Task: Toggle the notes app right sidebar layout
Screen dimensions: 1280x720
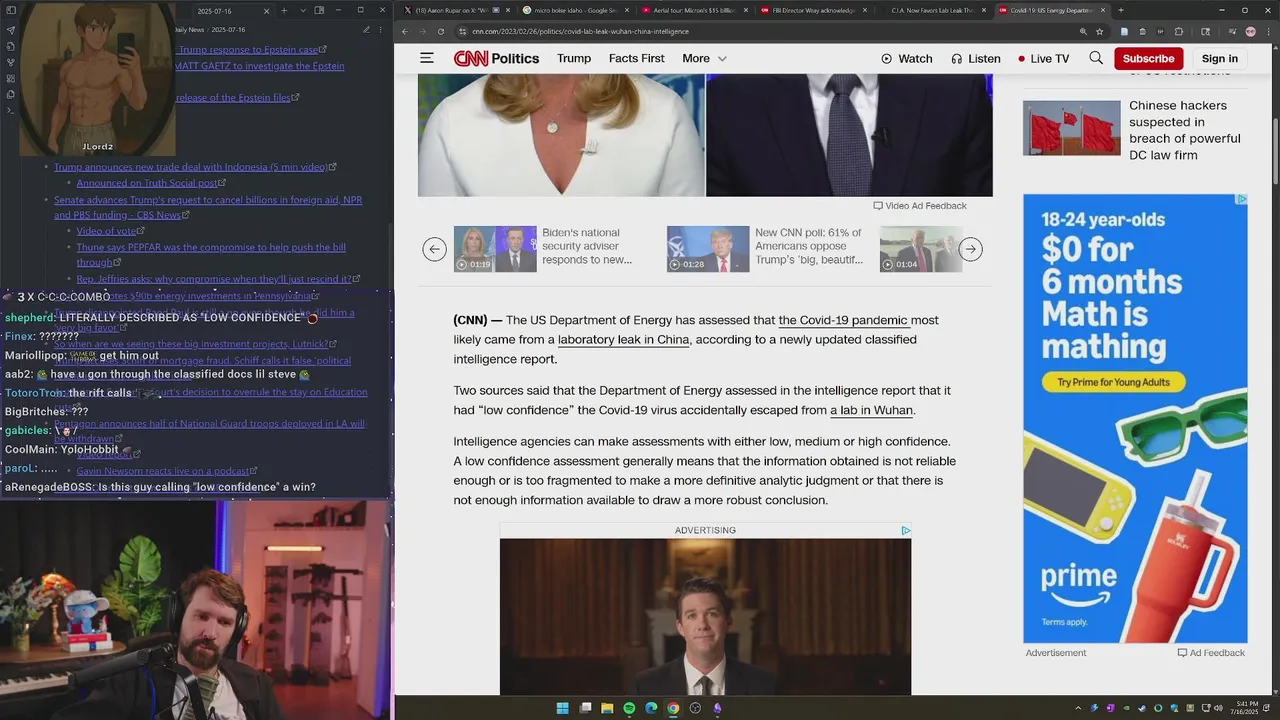Action: point(319,10)
